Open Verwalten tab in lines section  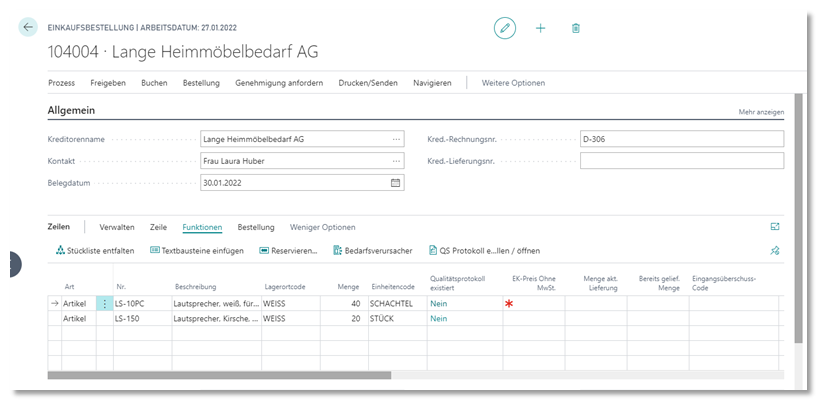[117, 227]
